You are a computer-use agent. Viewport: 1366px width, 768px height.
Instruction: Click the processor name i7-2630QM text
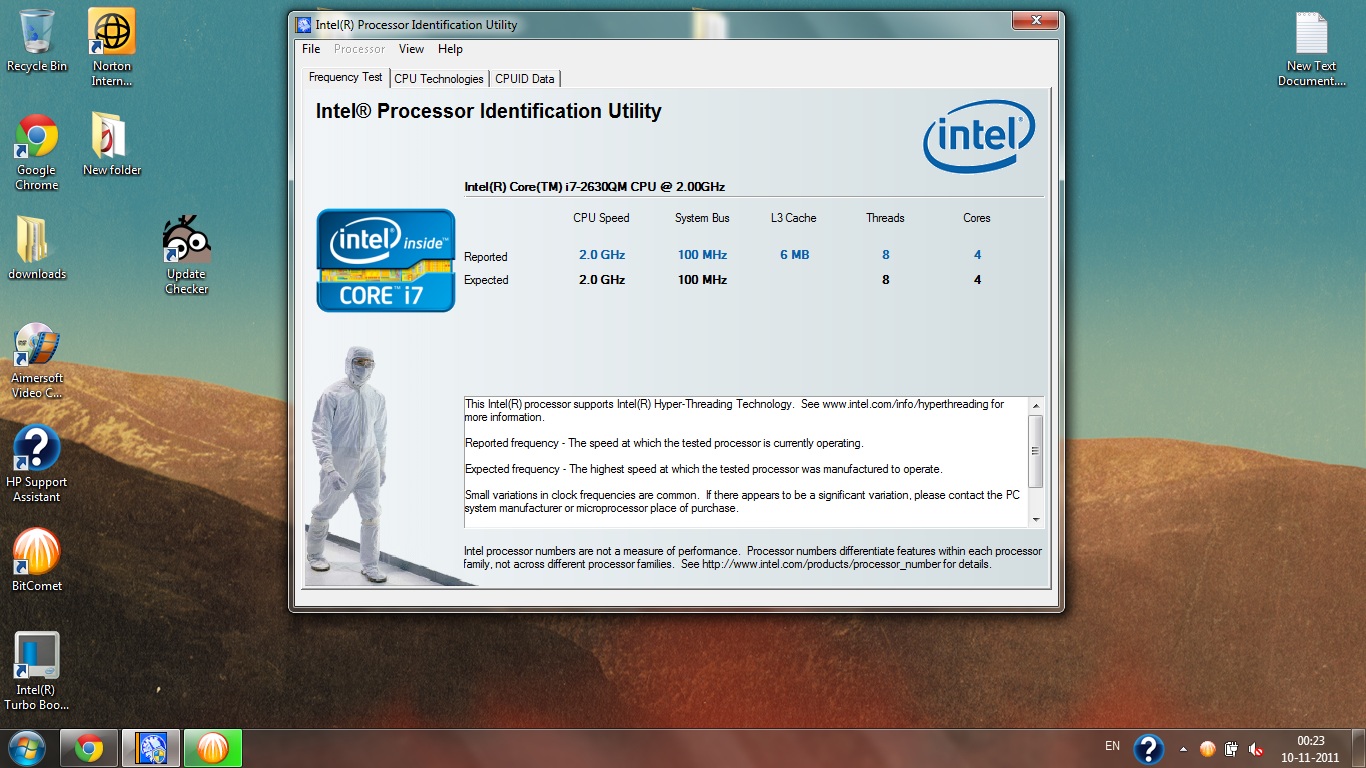pos(594,187)
